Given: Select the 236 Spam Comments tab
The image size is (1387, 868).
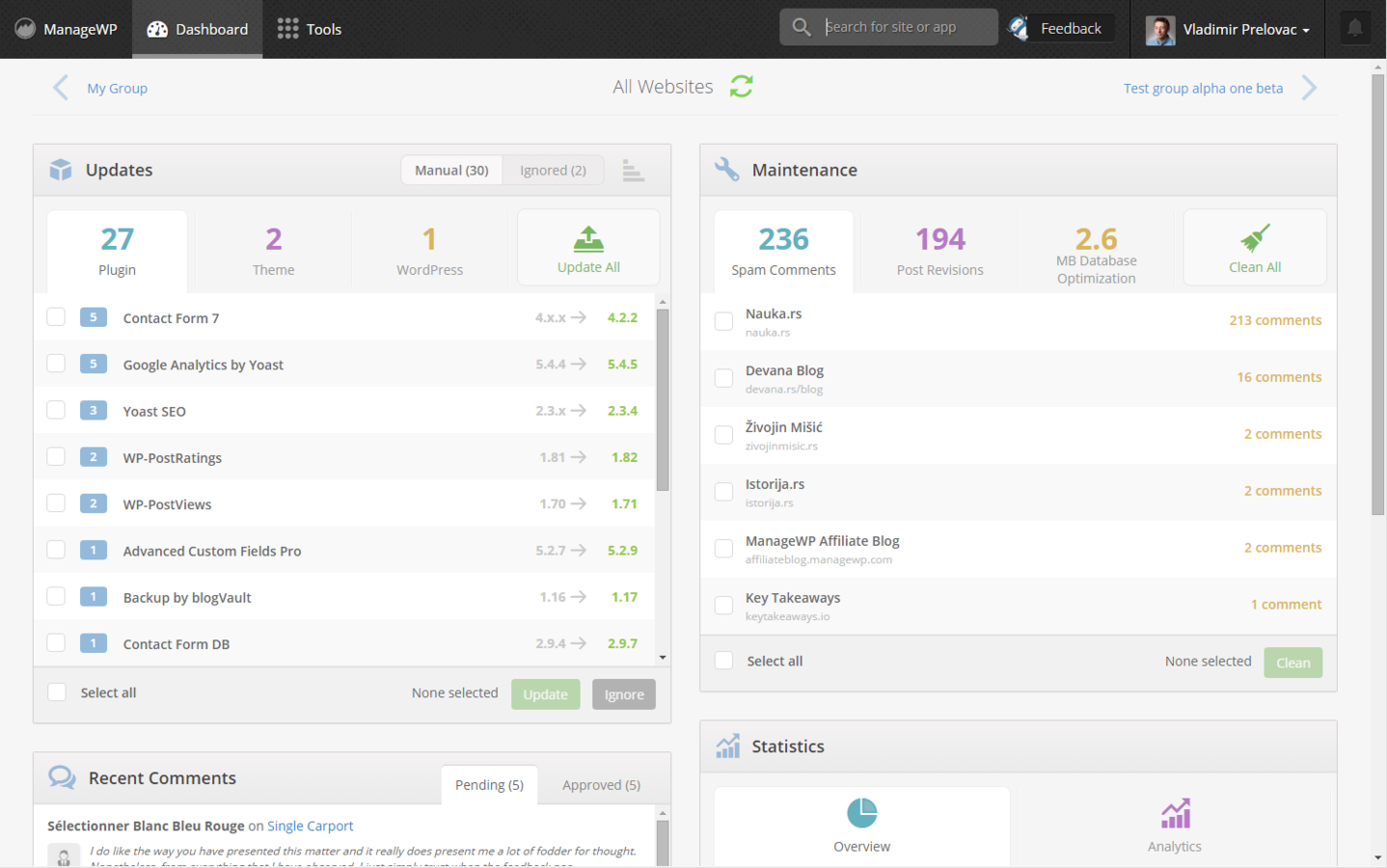Looking at the screenshot, I should (x=783, y=251).
